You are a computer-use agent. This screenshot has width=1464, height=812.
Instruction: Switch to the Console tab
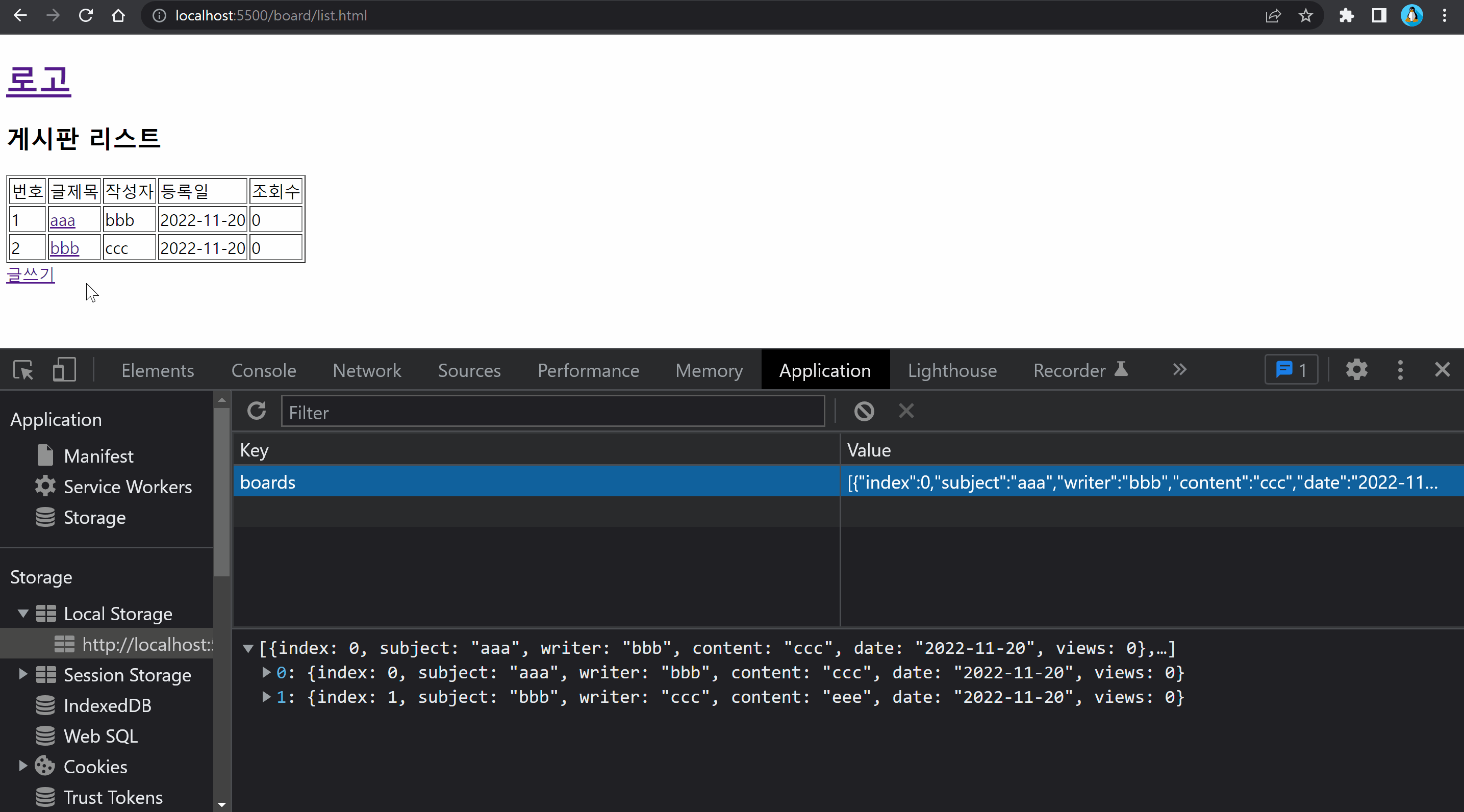click(264, 370)
